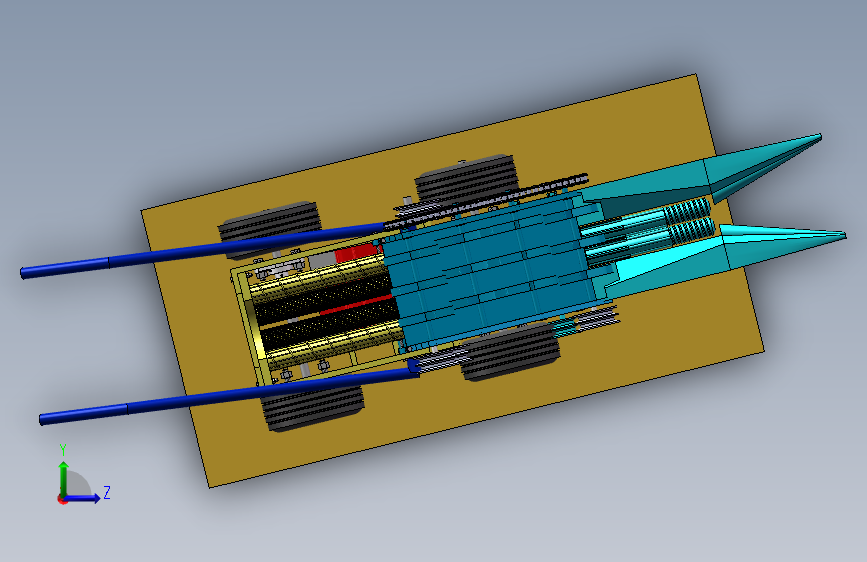Select the lower blue handle rod
867x562 pixels.
point(227,394)
